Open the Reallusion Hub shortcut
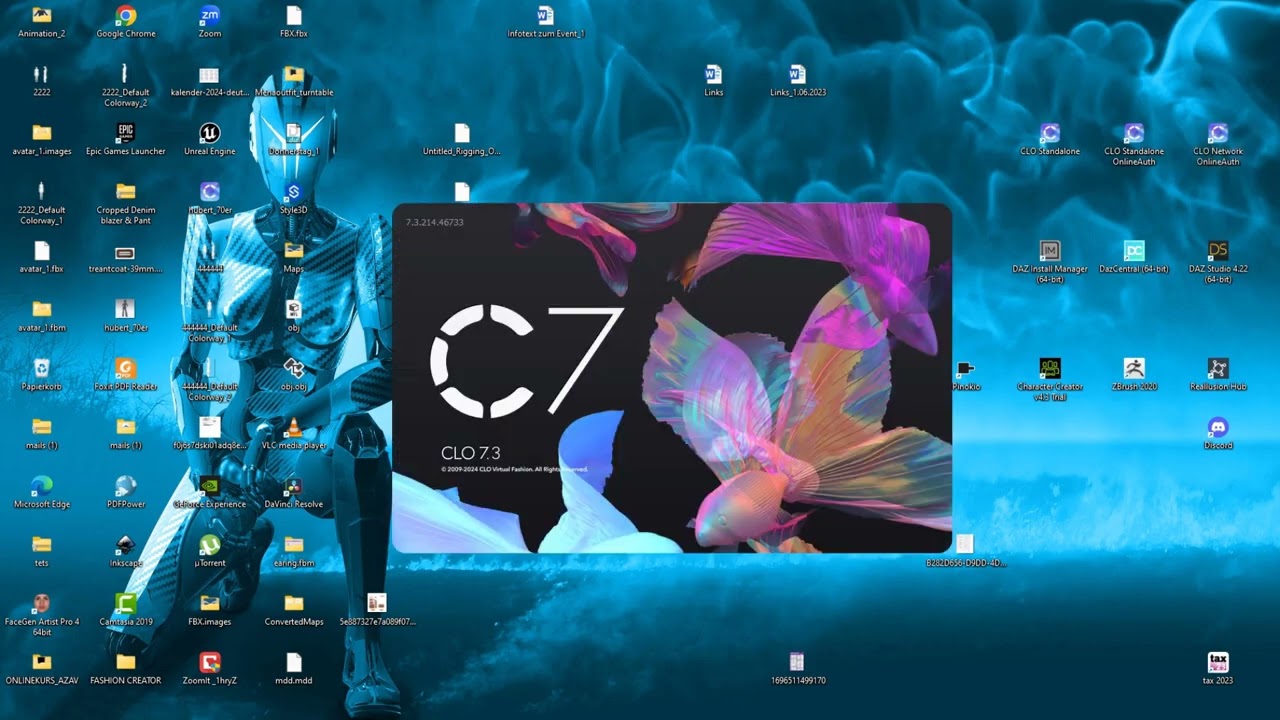This screenshot has width=1280, height=720. [x=1217, y=368]
